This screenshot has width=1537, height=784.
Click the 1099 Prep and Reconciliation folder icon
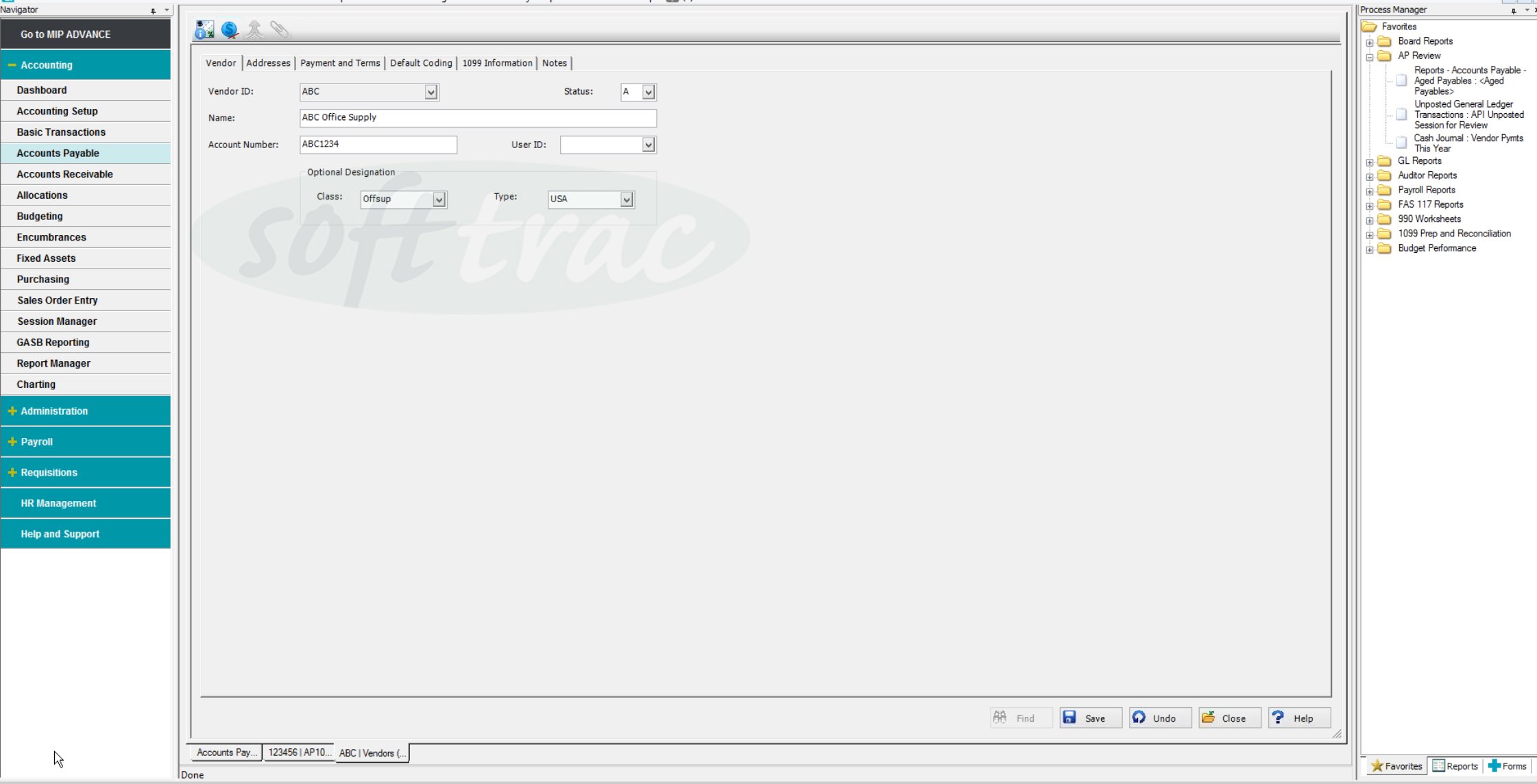tap(1385, 234)
